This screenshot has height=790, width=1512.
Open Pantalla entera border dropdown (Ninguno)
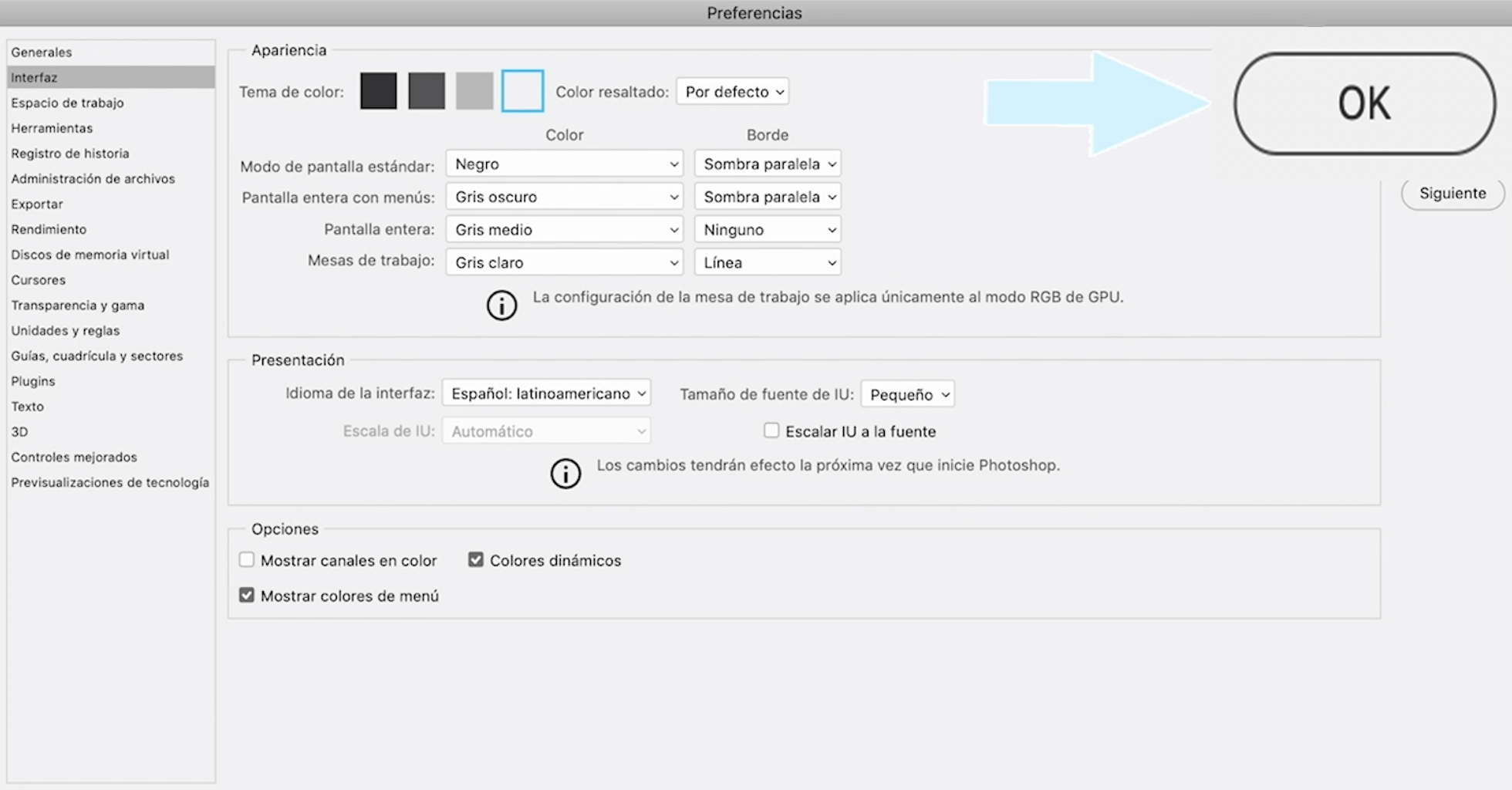point(768,230)
